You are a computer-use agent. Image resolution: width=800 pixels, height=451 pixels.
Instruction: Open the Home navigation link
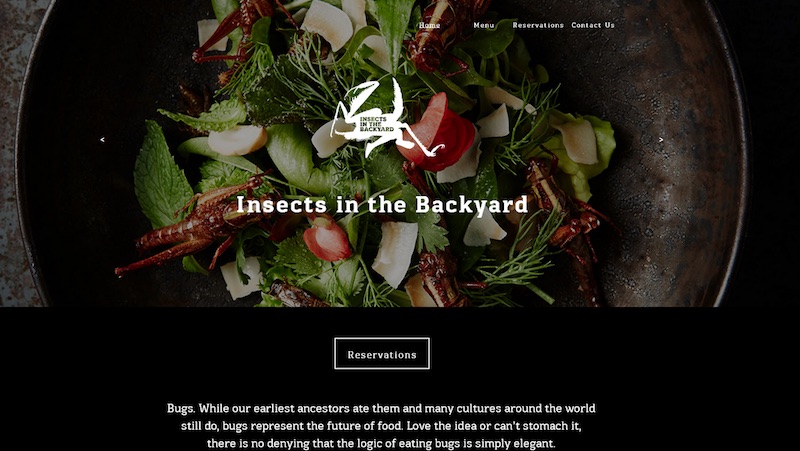(x=429, y=25)
